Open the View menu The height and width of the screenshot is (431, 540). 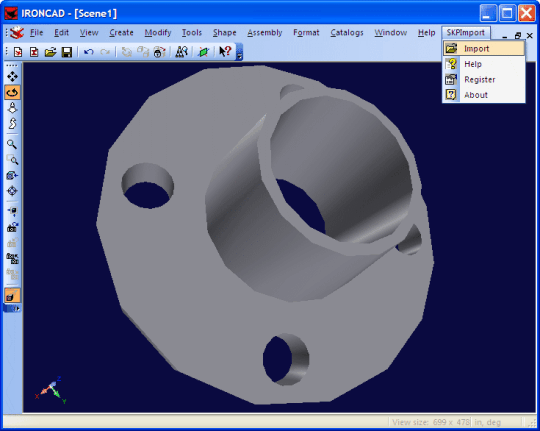click(89, 33)
